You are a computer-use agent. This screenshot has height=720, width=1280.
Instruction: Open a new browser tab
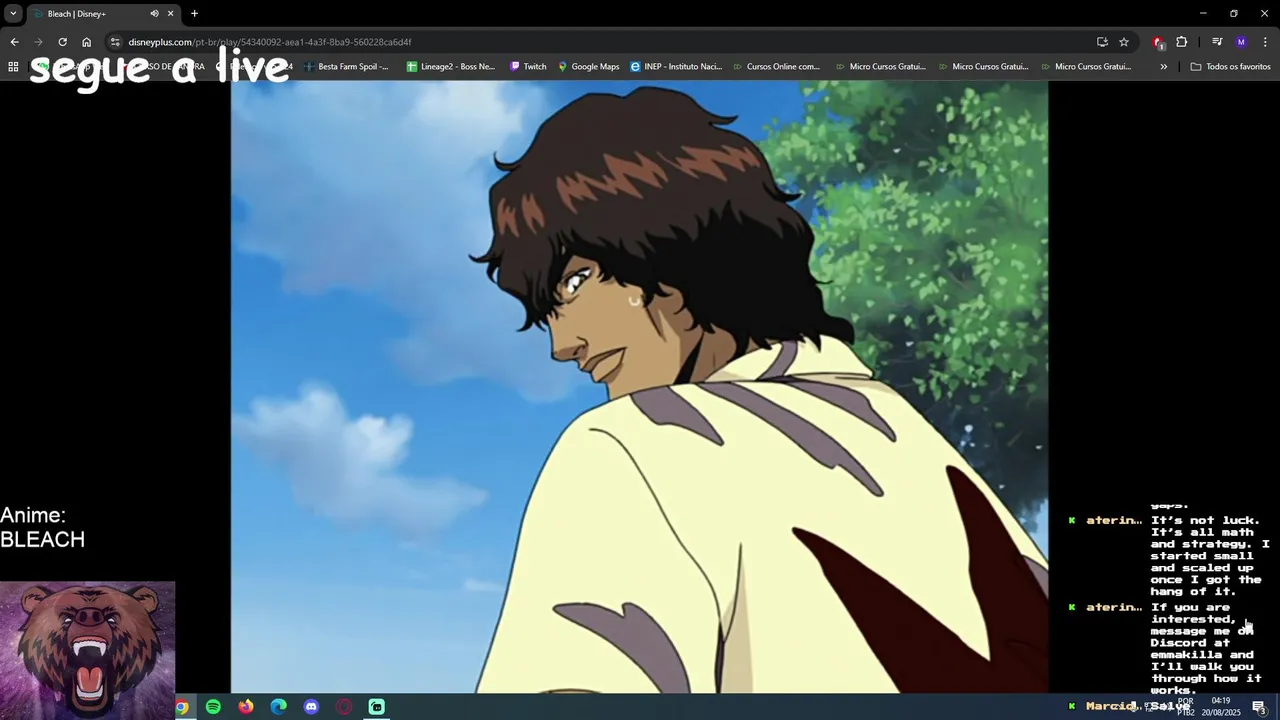coord(194,13)
